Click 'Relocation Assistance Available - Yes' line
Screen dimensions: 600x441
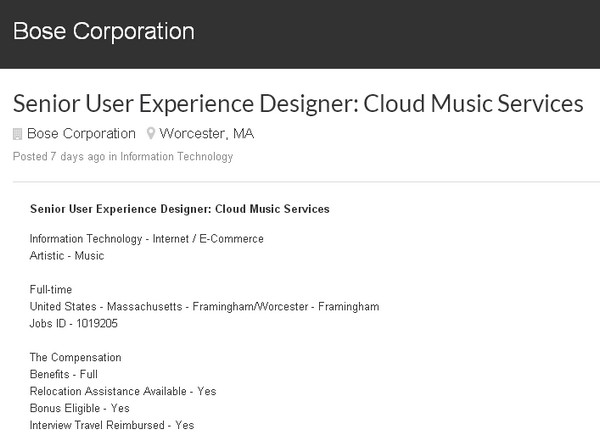click(x=123, y=391)
